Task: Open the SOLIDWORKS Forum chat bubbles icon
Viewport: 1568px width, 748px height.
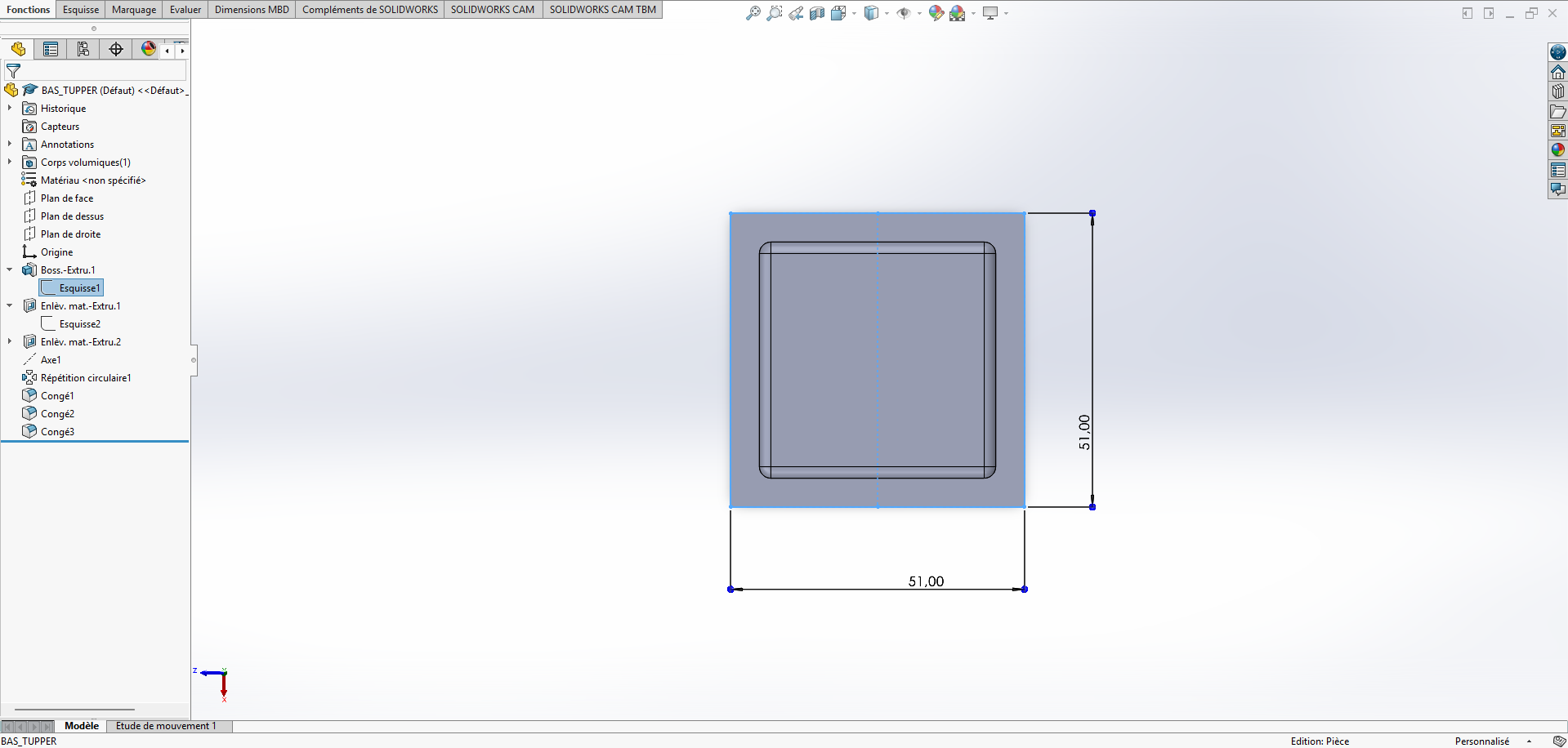Action: (1557, 189)
